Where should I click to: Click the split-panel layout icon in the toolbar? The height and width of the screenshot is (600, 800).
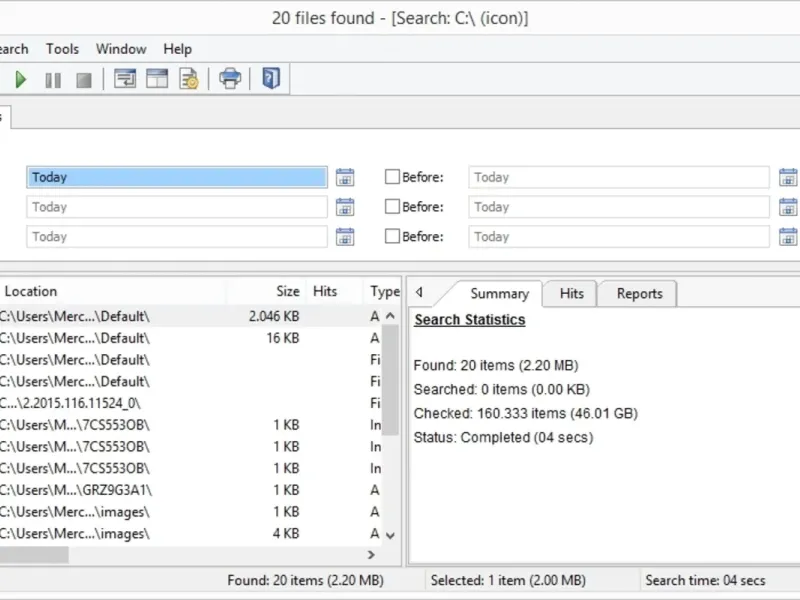(x=157, y=79)
